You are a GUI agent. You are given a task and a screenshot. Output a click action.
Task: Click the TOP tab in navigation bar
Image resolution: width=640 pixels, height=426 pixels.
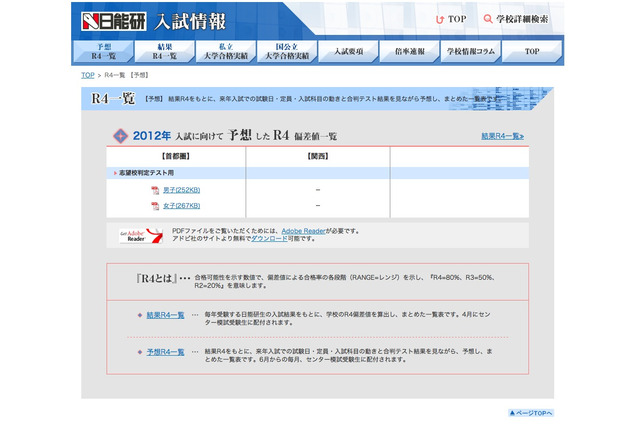coord(532,51)
